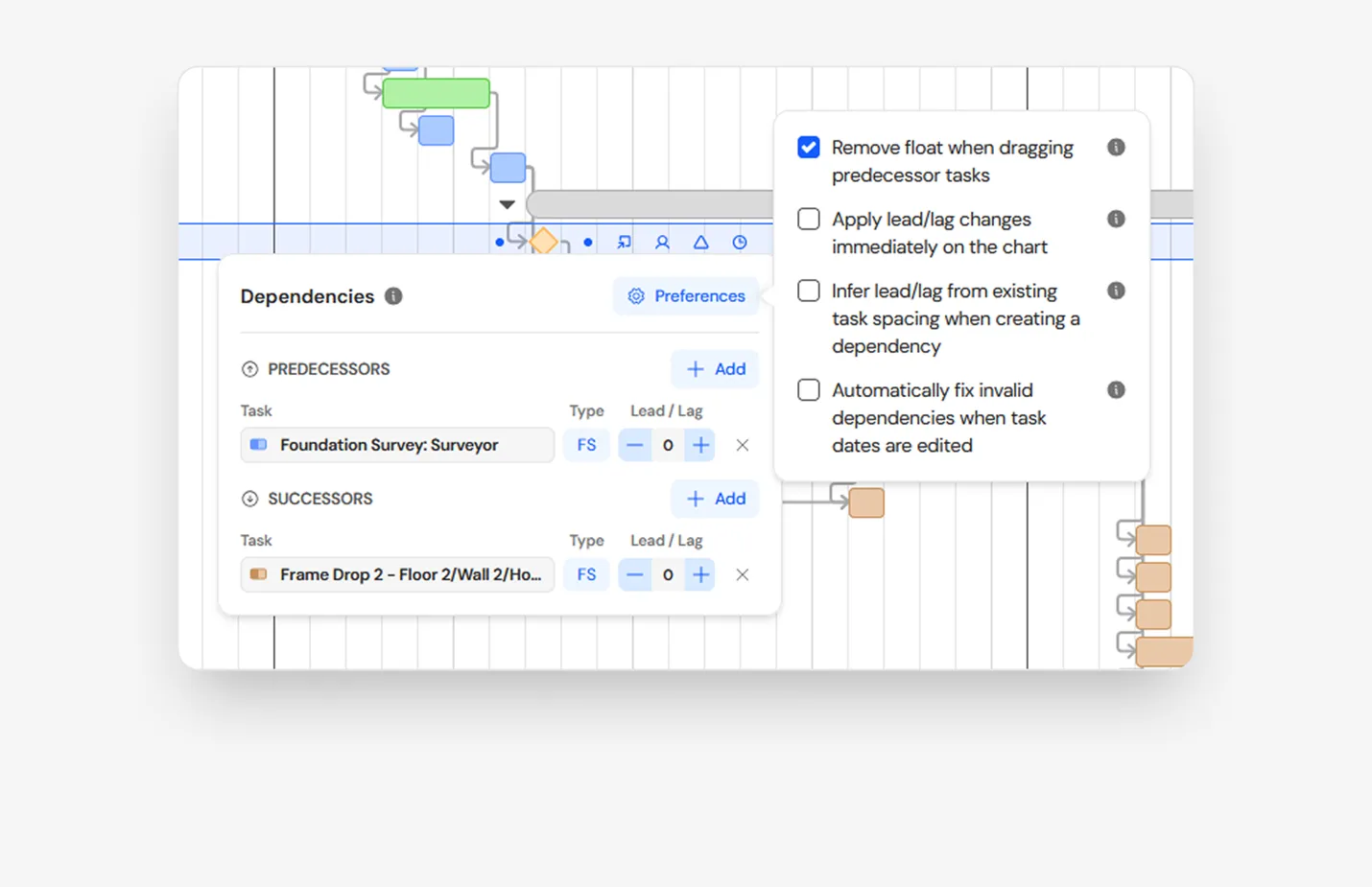Click the assign person icon in the task row
Screen dimensions: 1372x887
[x=662, y=243]
